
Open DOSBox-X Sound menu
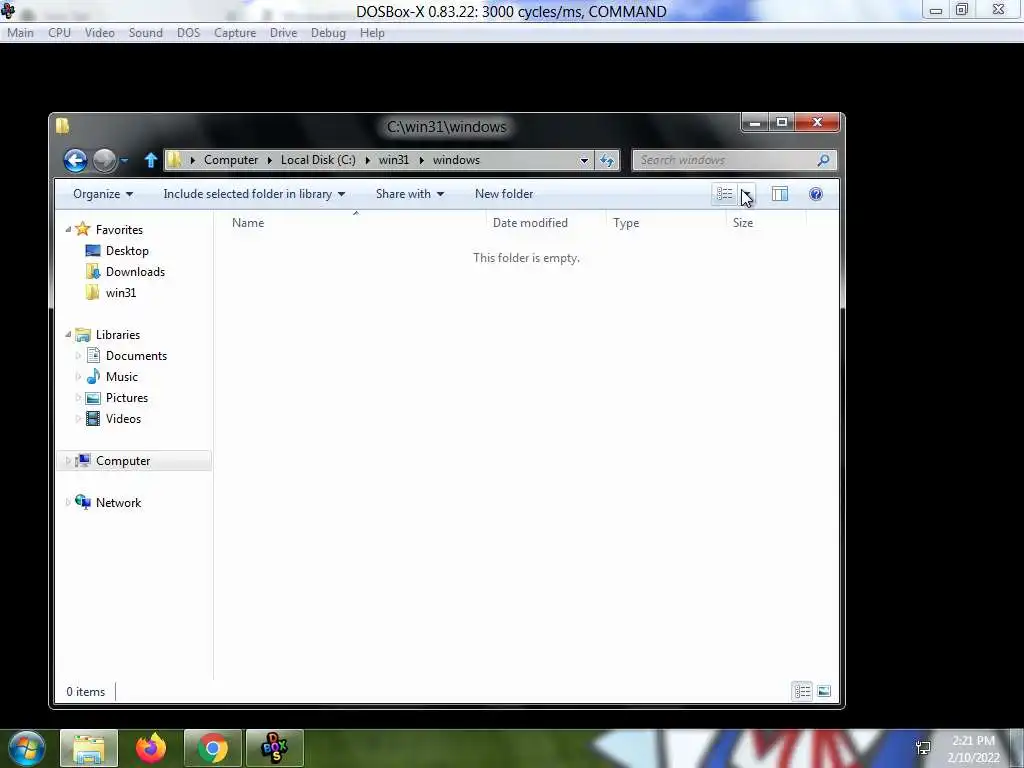[146, 33]
